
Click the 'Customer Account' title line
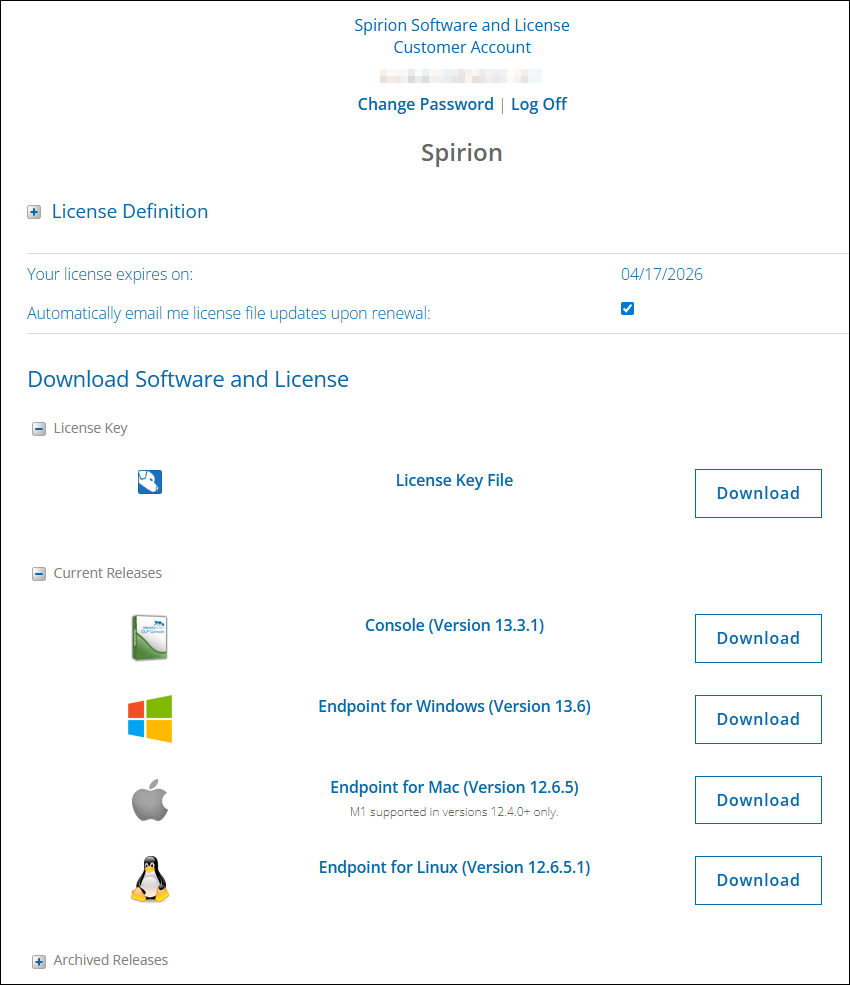[x=462, y=47]
